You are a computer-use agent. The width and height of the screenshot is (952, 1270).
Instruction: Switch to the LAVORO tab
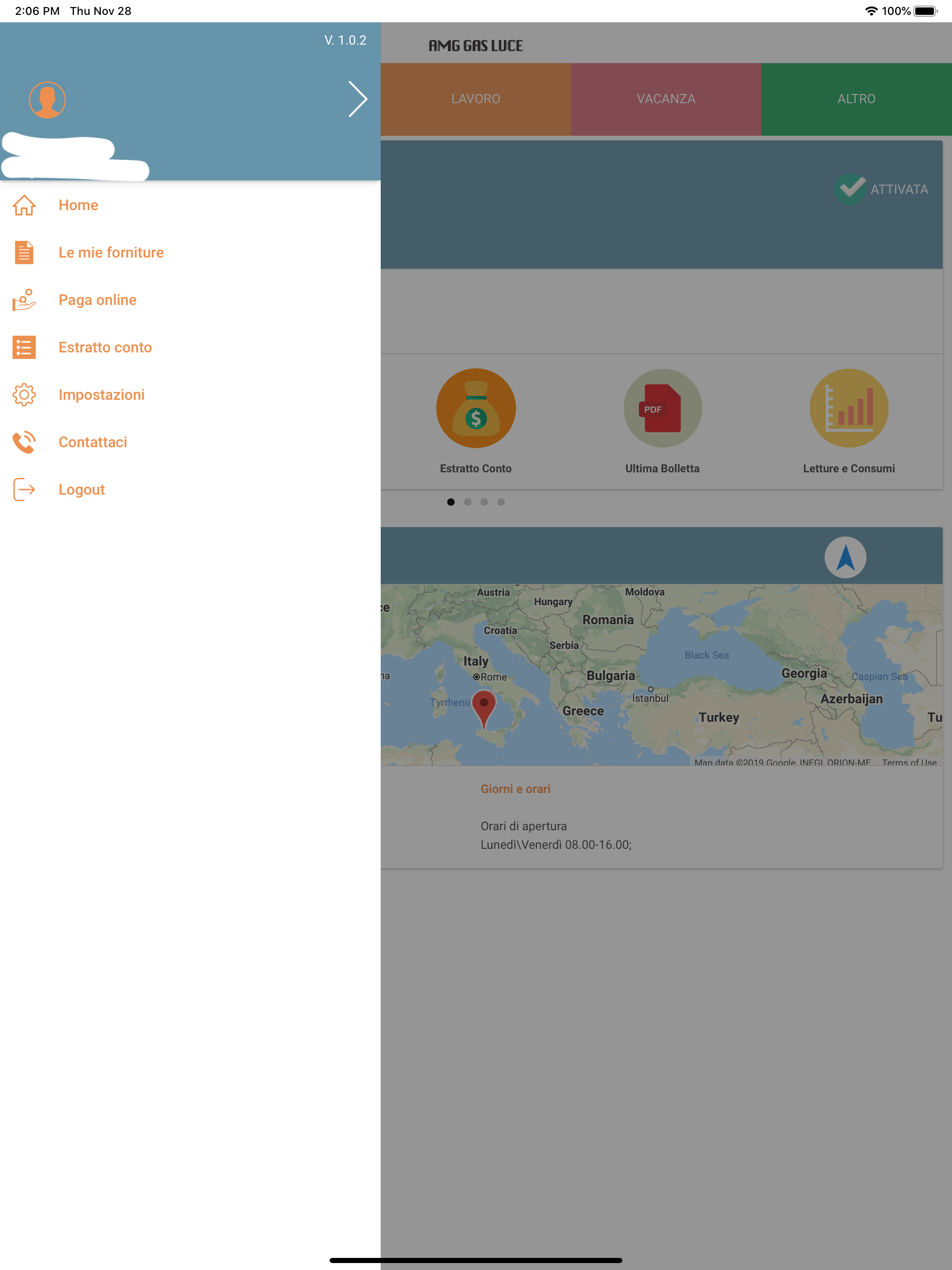476,99
